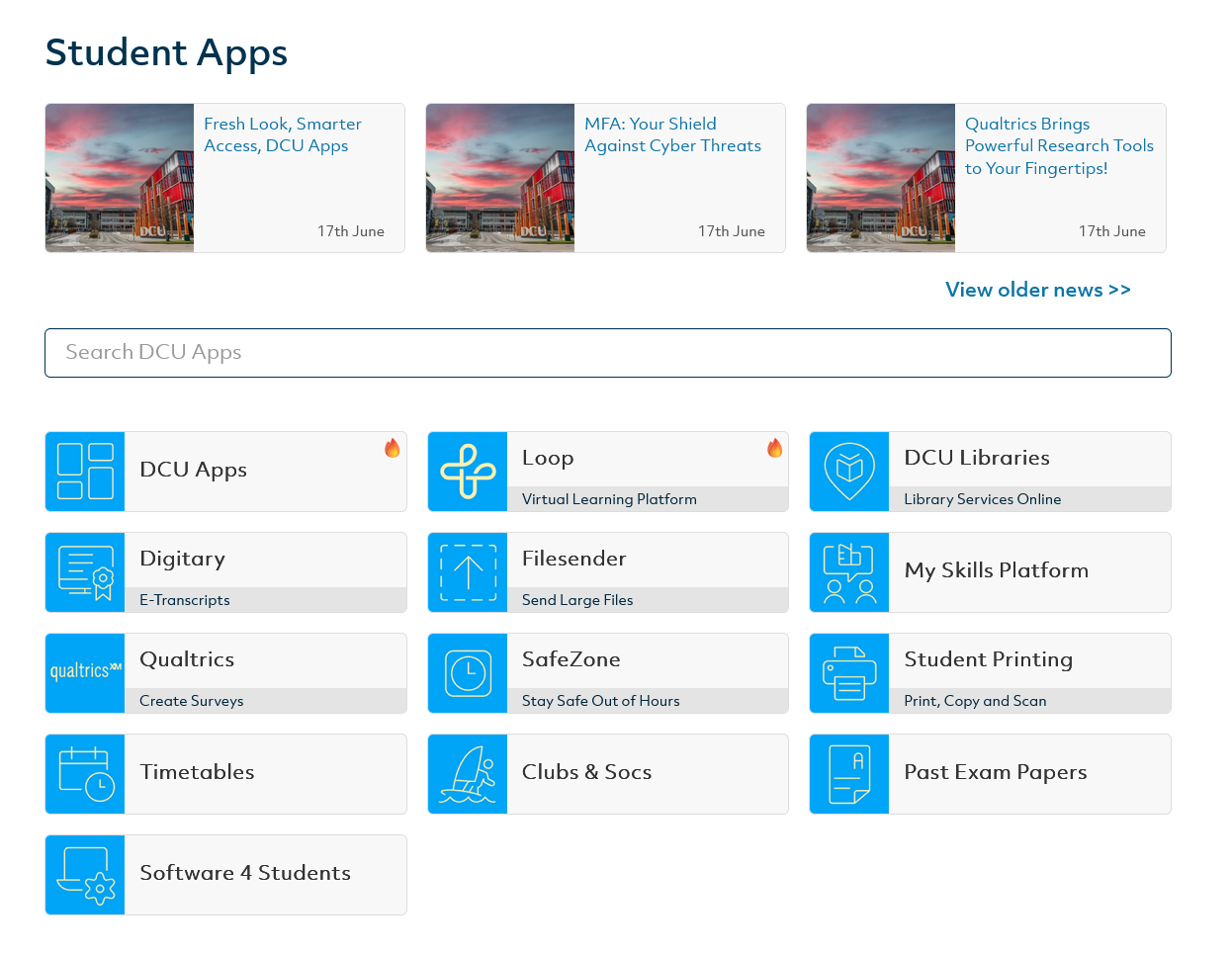Screen dimensions: 1232x955
Task: Focus the Search DCU Apps field
Action: [608, 353]
